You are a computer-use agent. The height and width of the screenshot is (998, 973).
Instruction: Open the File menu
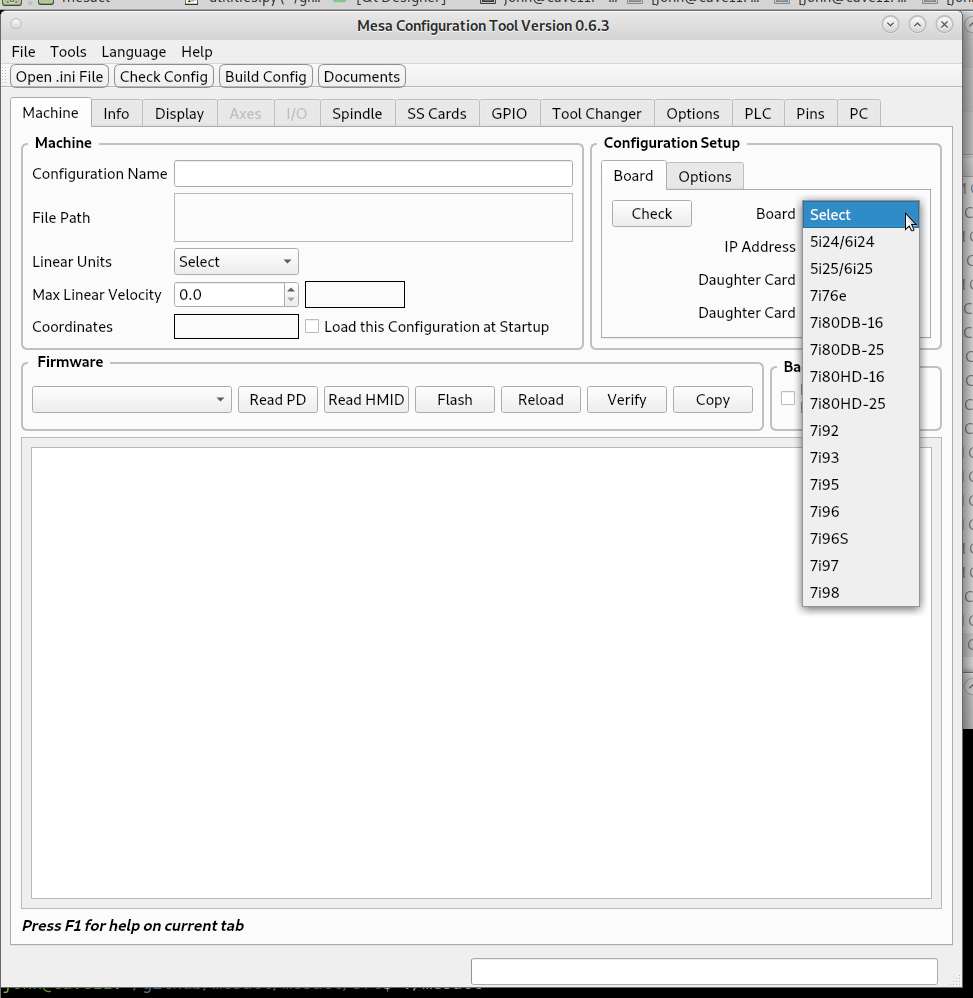click(x=24, y=52)
